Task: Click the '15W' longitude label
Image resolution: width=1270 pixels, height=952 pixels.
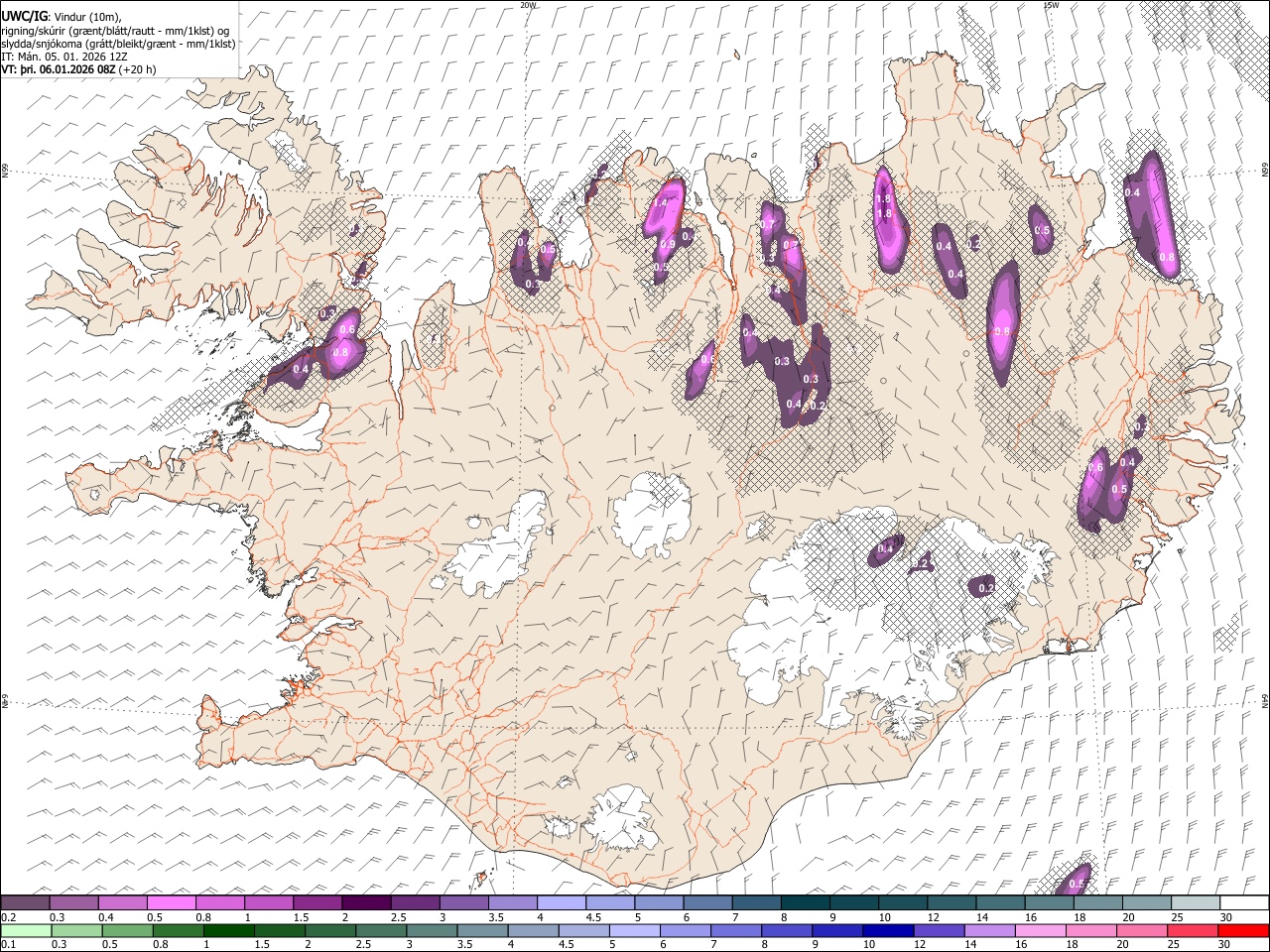Action: 1052,5
